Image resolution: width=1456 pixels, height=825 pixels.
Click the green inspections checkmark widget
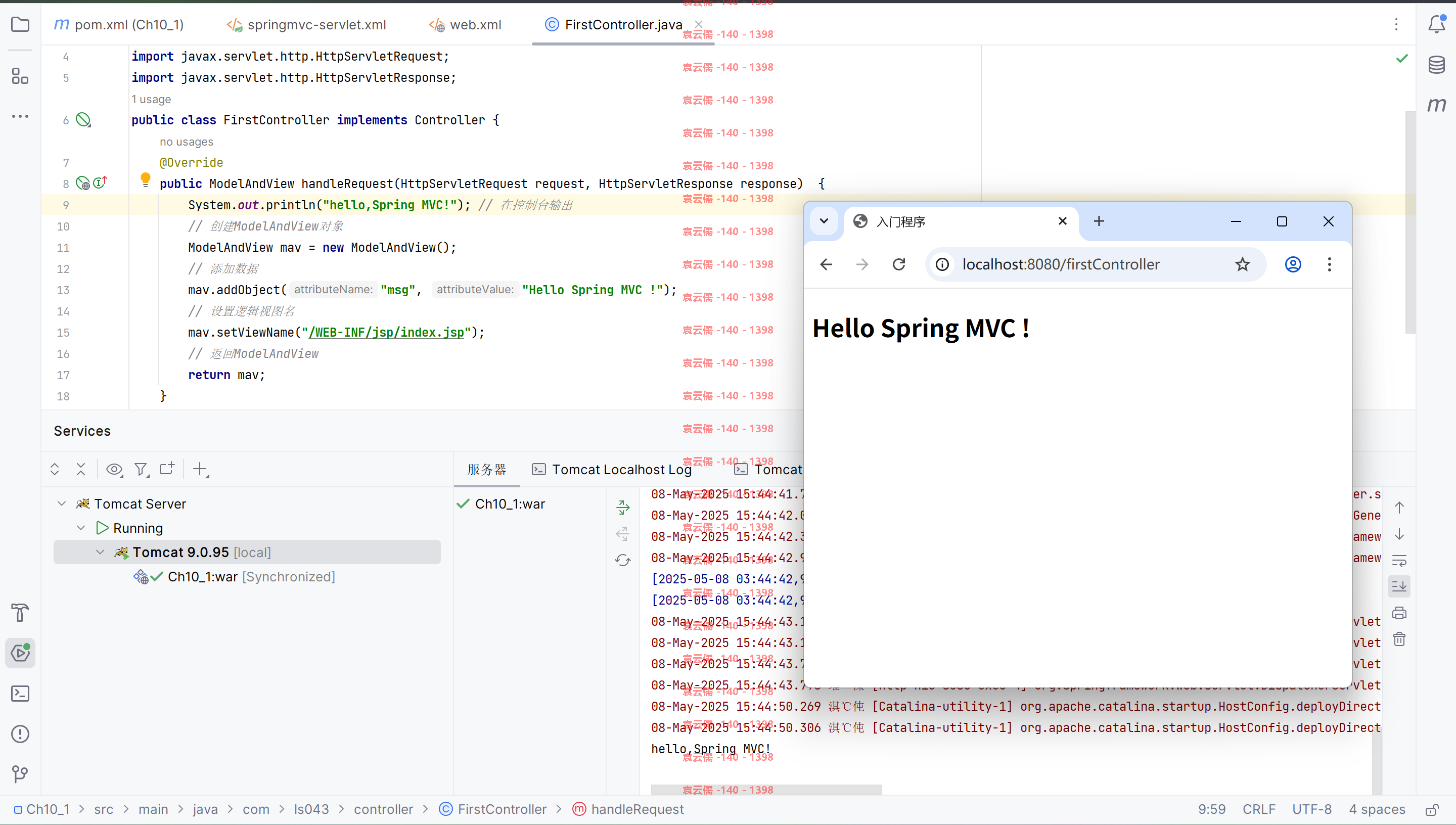click(x=1402, y=58)
